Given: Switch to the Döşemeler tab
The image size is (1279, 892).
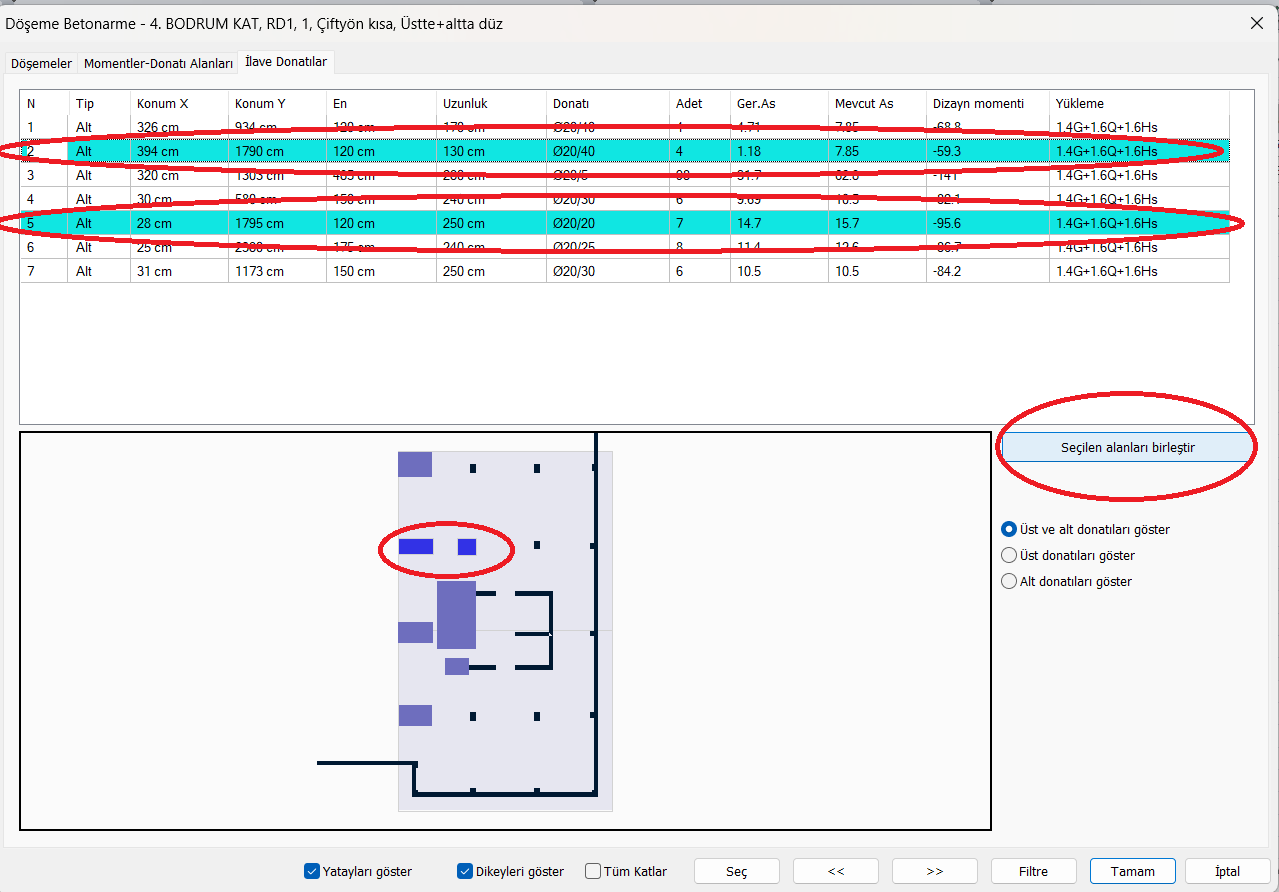Looking at the screenshot, I should (41, 63).
